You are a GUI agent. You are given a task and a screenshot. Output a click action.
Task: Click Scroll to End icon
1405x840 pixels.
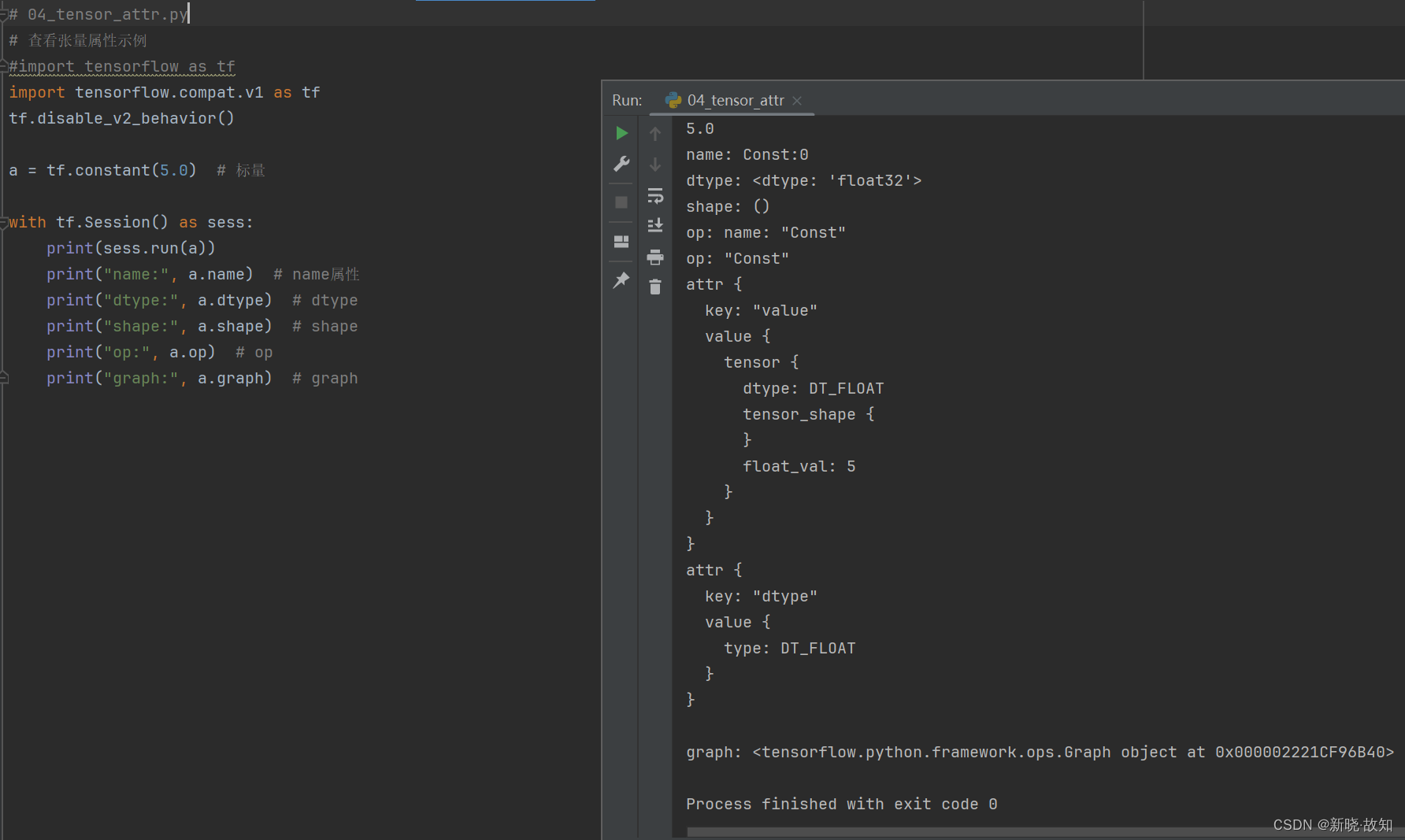click(654, 226)
